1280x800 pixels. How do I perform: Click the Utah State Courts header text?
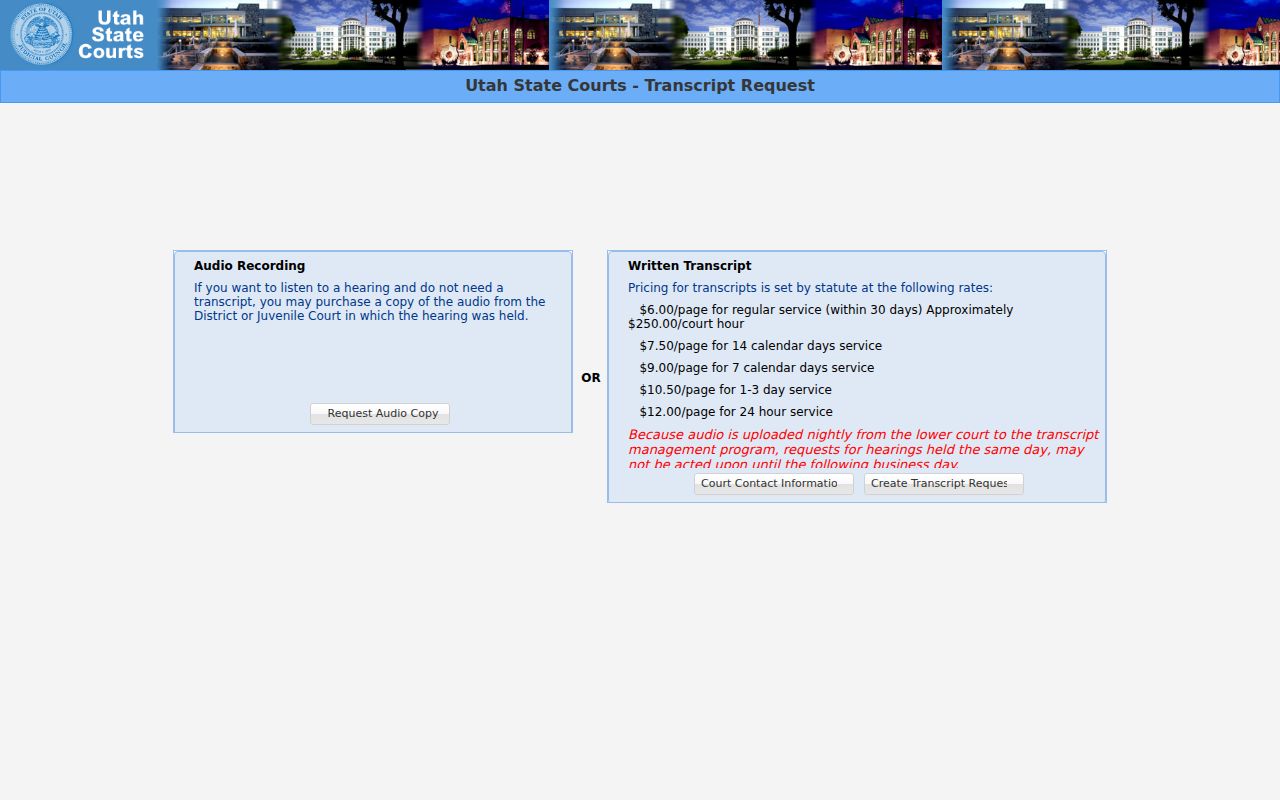pos(111,35)
